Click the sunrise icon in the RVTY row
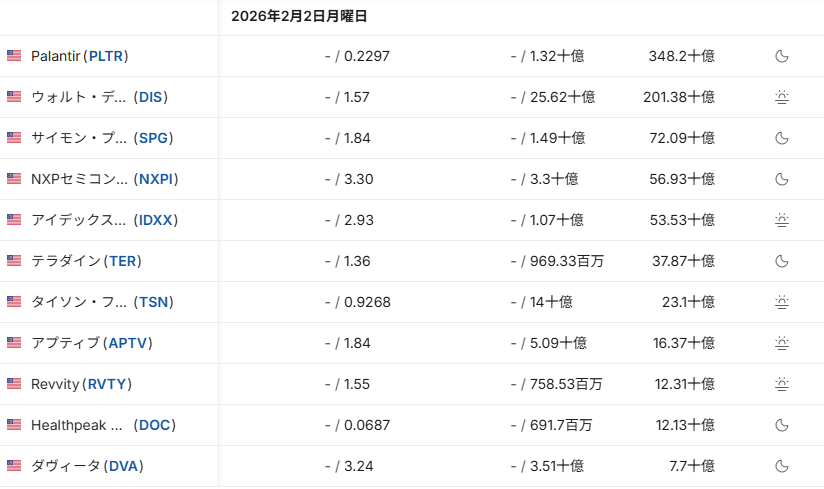This screenshot has height=489, width=824. click(782, 384)
